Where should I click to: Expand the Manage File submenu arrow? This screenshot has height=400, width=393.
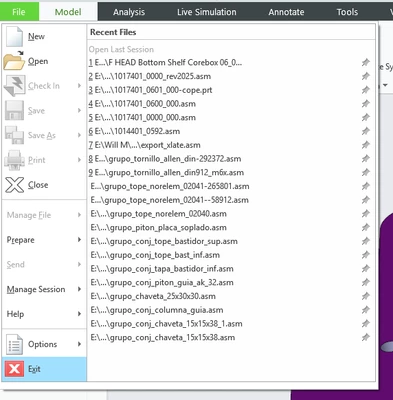tap(79, 215)
